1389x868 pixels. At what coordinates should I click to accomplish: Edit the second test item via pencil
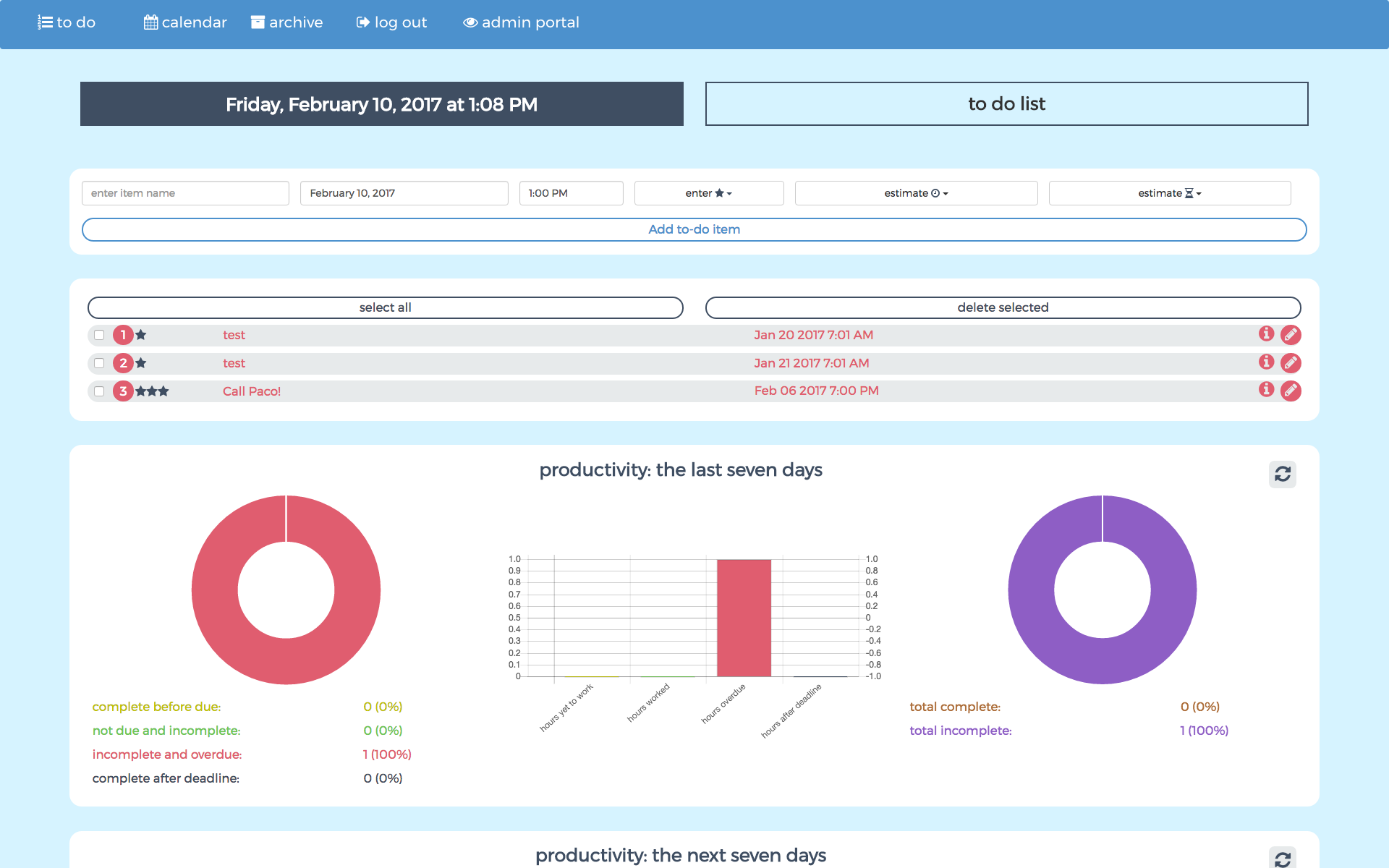tap(1291, 363)
